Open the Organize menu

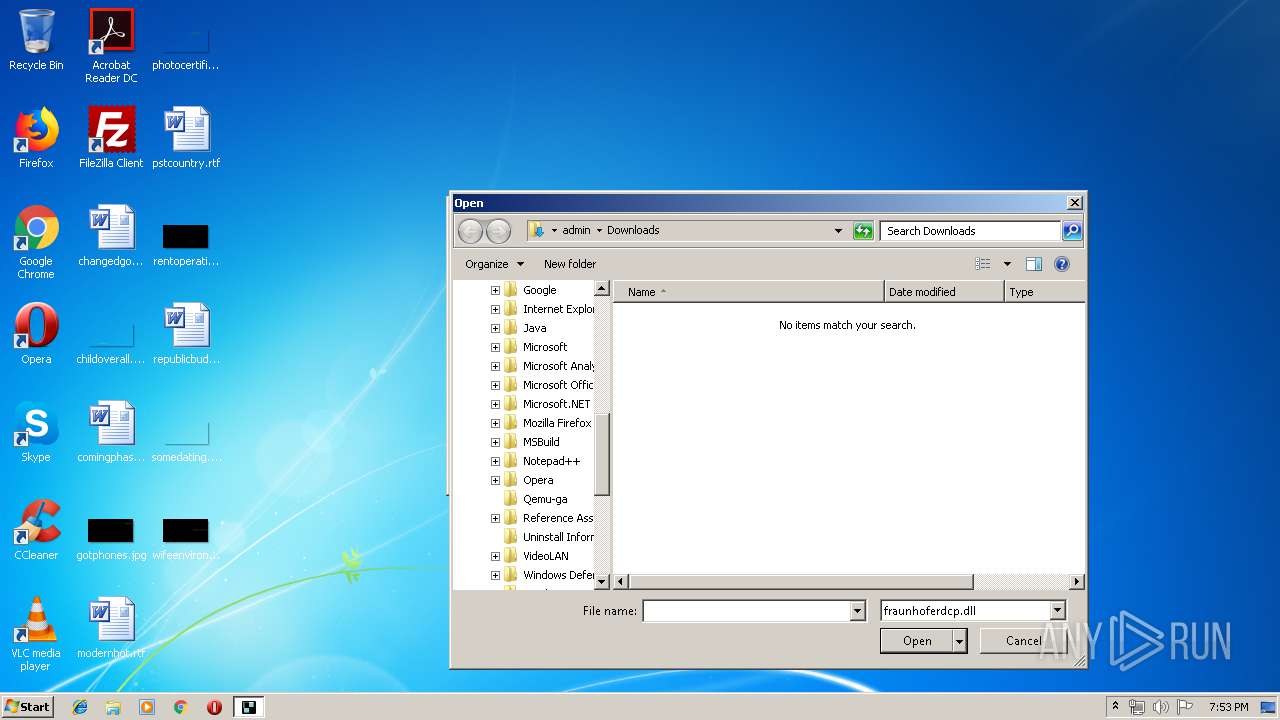495,264
